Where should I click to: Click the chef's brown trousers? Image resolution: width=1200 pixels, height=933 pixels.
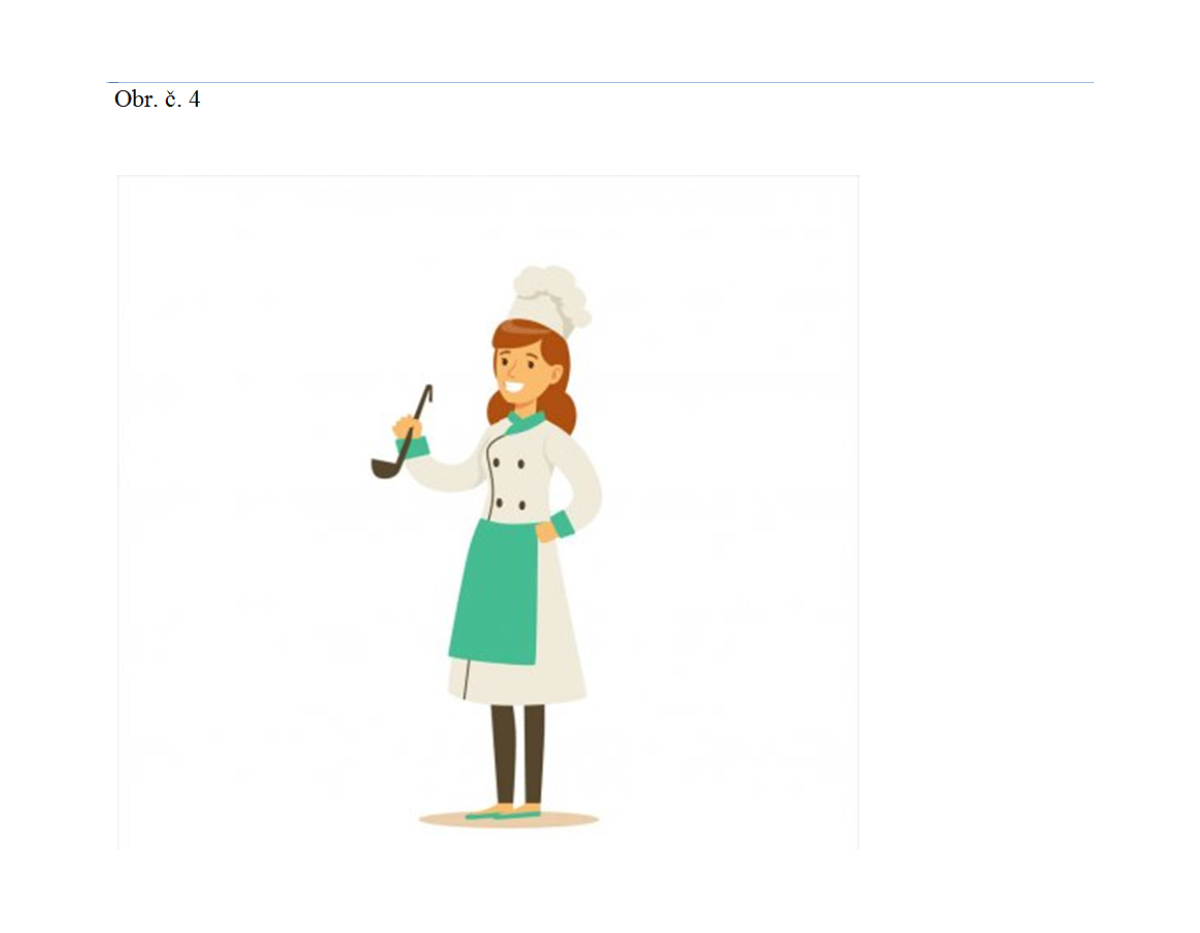[x=518, y=755]
